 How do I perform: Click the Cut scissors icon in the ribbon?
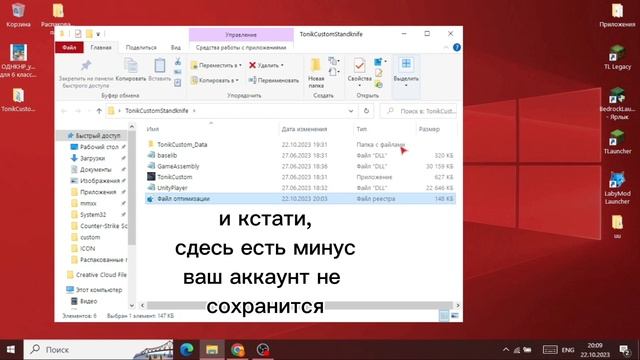coord(178,62)
